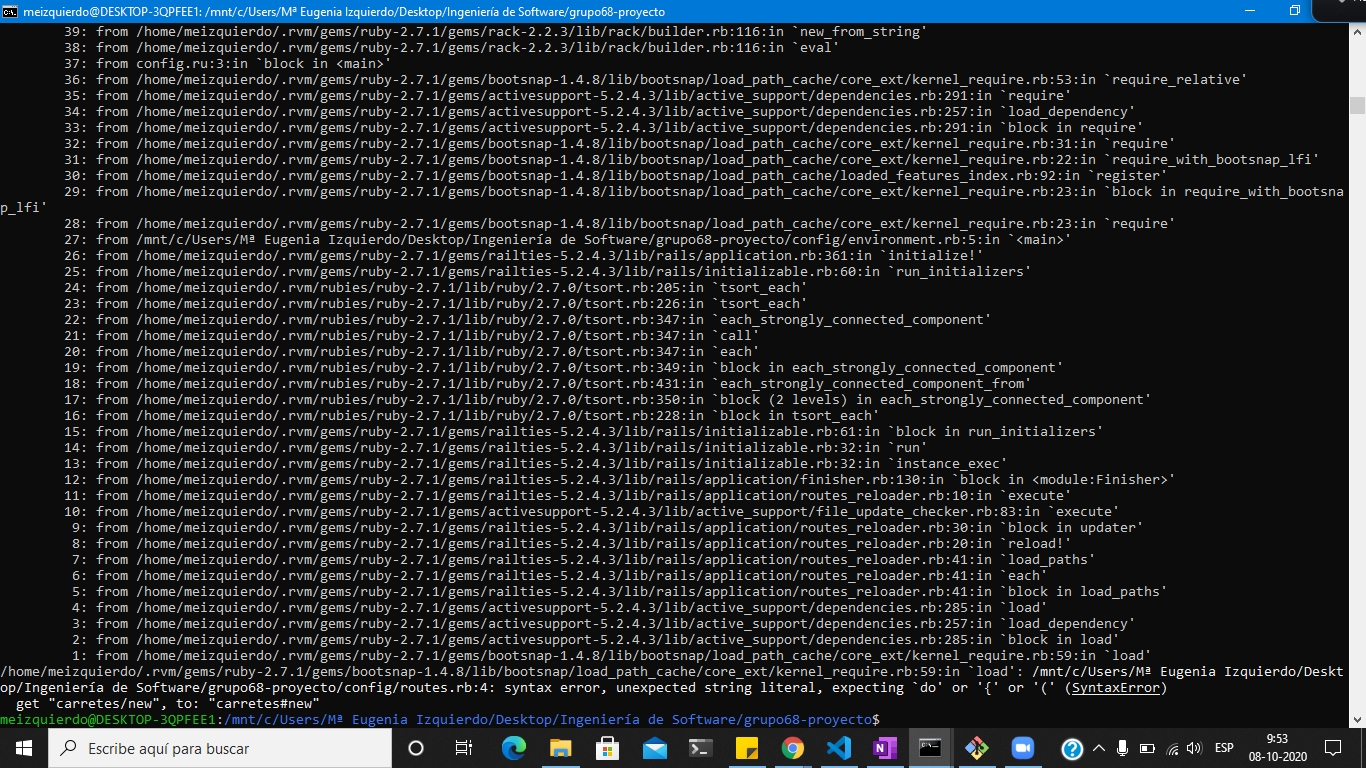Image resolution: width=1366 pixels, height=768 pixels.
Task: Open the terminal window system menu
Action: pyautogui.click(x=8, y=12)
